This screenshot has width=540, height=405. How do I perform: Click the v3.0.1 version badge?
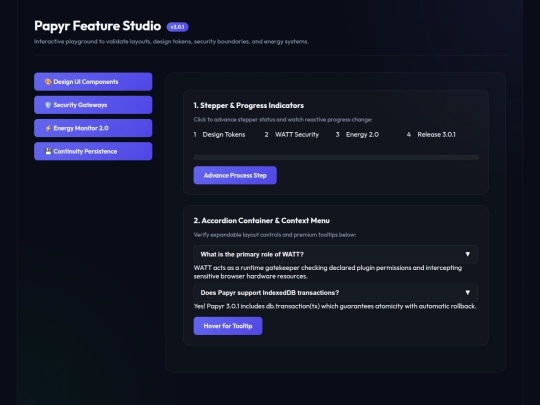177,27
